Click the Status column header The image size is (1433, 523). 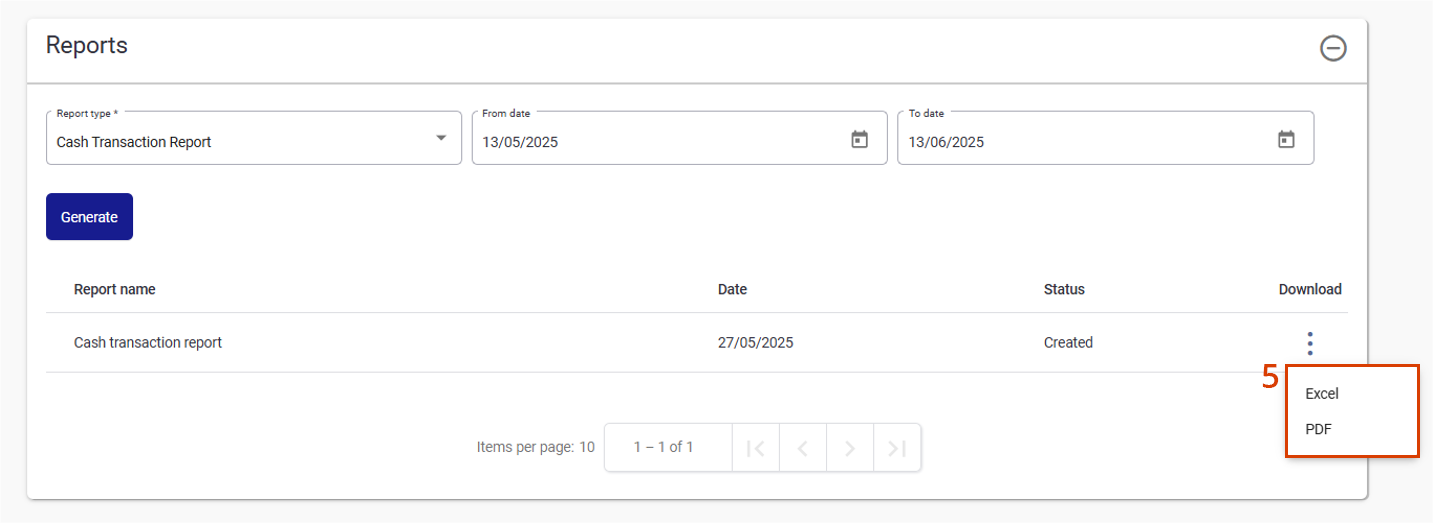pyautogui.click(x=1064, y=289)
